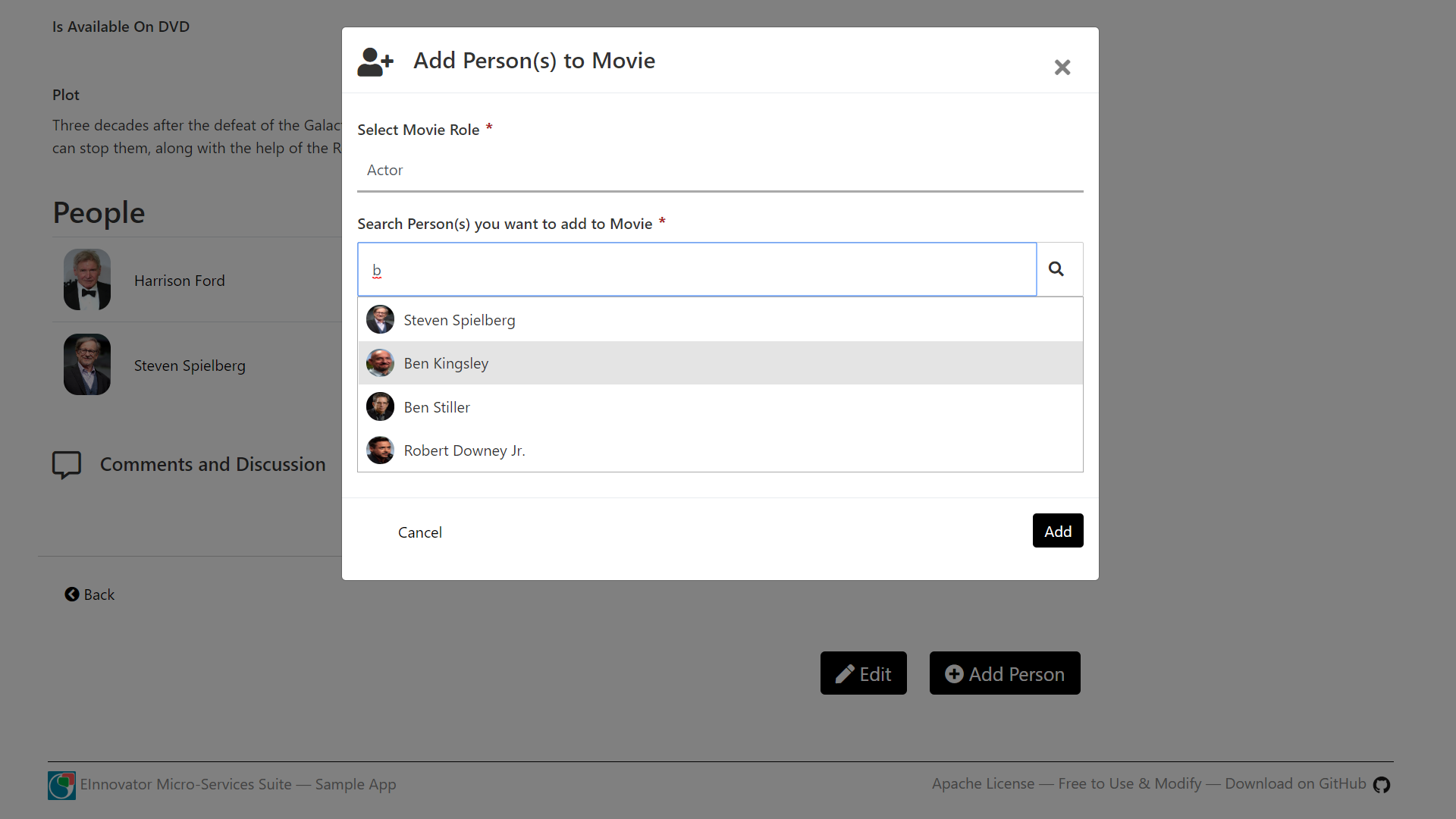Open Steven Spielberg name in People list
This screenshot has width=1456, height=819.
point(190,366)
